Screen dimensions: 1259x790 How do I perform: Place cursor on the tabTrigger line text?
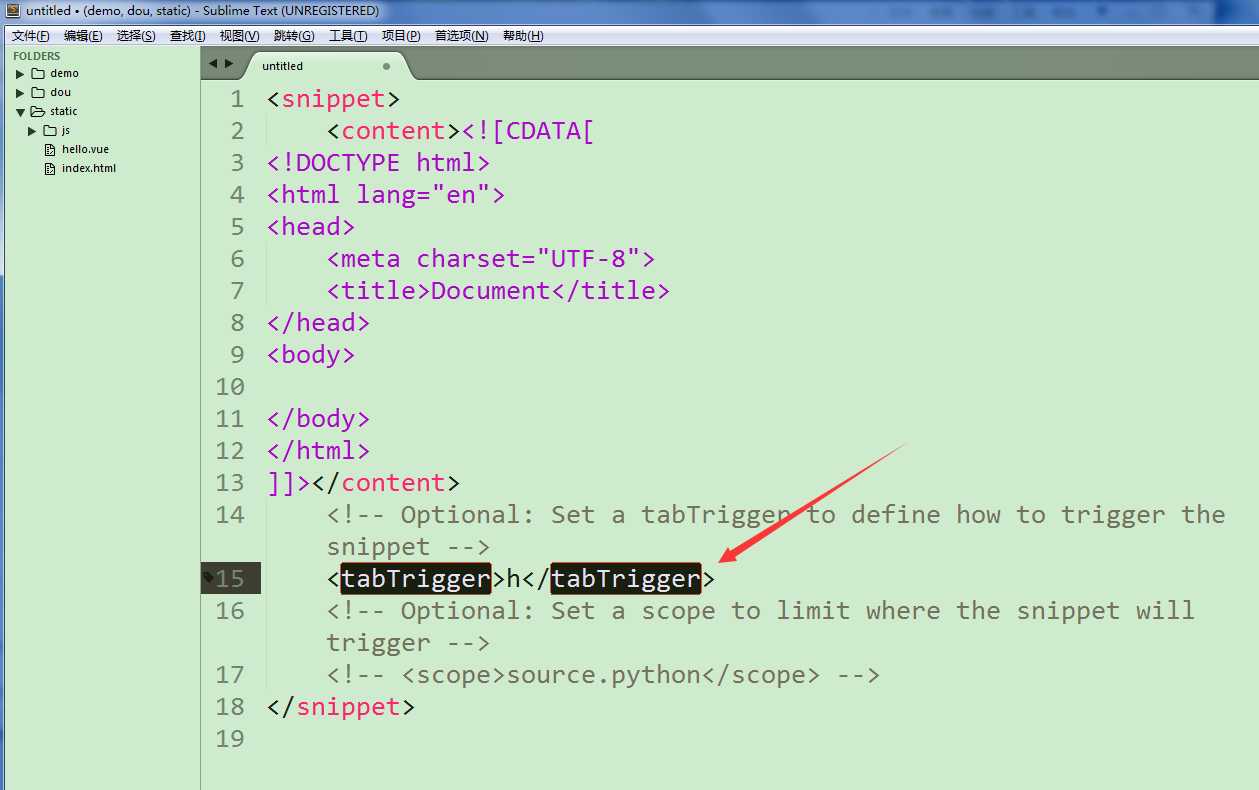521,578
